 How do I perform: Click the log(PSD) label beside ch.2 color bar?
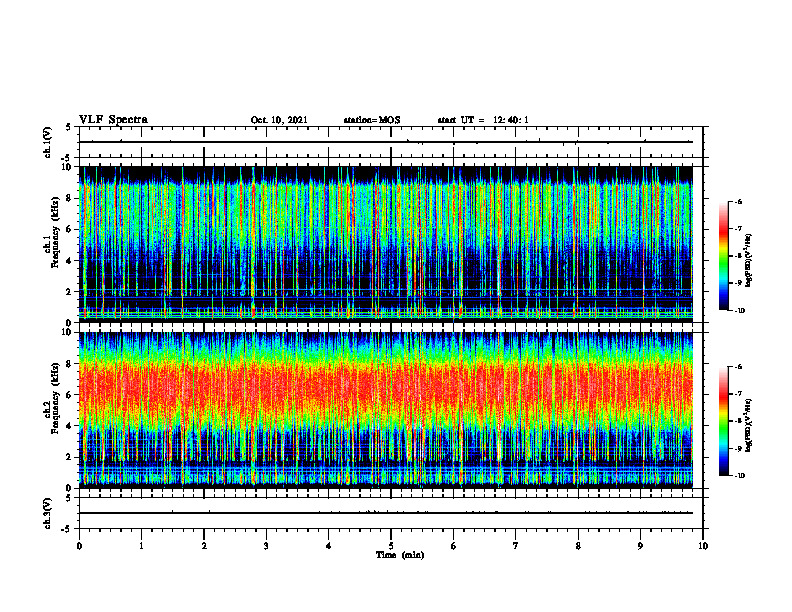tap(750, 425)
